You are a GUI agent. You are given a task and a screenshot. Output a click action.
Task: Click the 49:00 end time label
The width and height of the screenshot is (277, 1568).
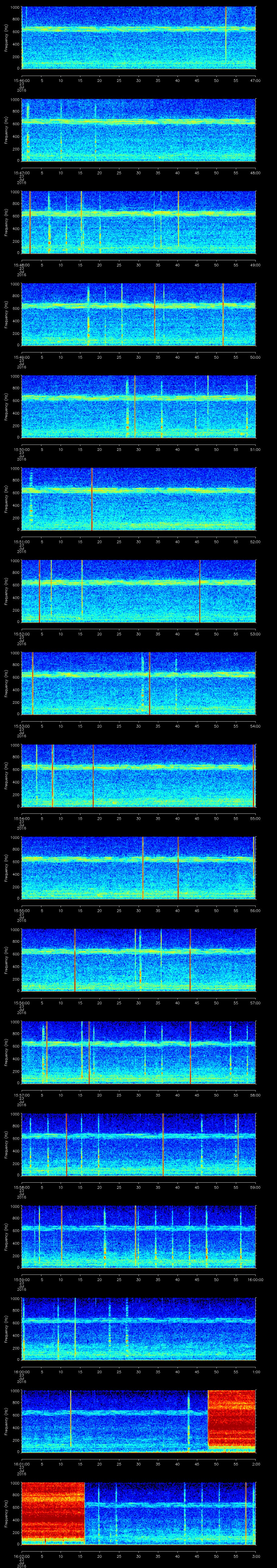255,265
